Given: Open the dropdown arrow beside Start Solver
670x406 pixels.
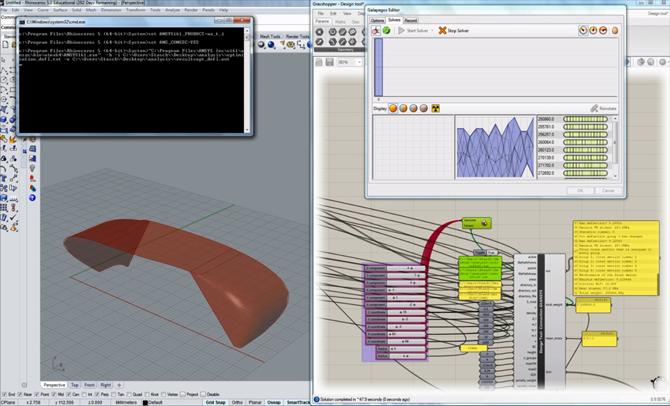Looking at the screenshot, I should pyautogui.click(x=432, y=31).
